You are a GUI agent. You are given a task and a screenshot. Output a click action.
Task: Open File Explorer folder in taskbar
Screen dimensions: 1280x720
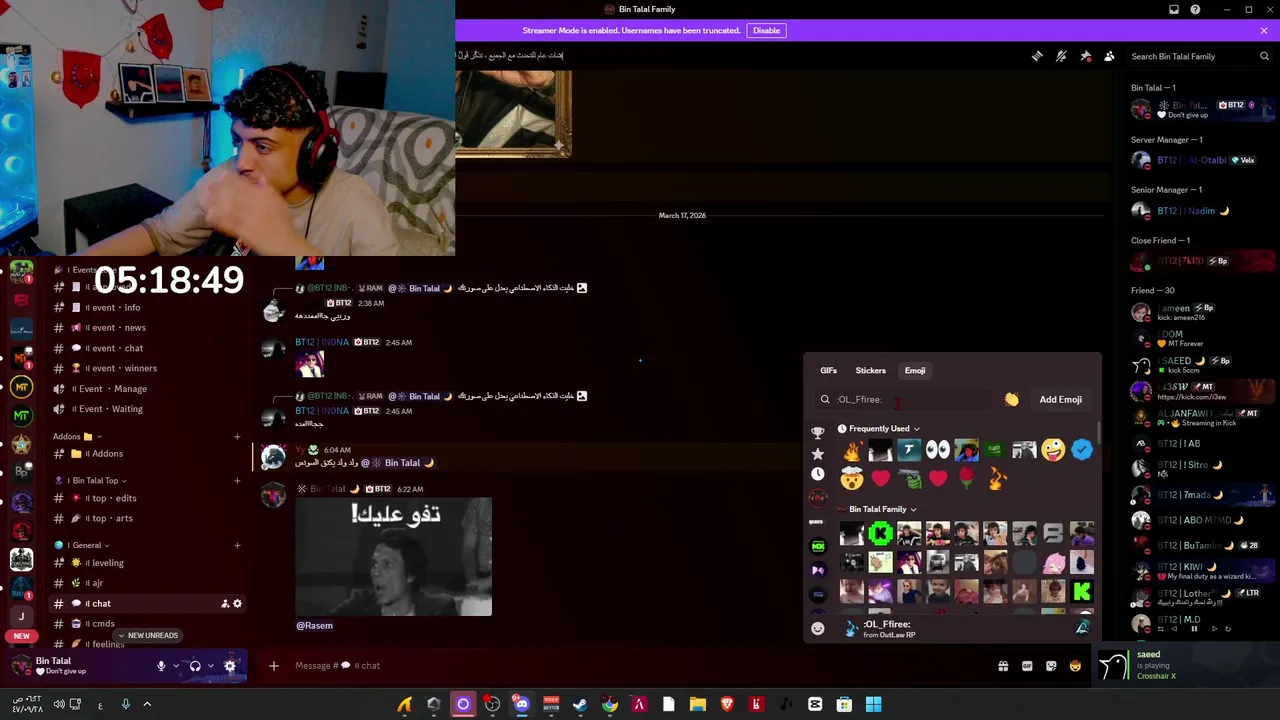pyautogui.click(x=698, y=705)
